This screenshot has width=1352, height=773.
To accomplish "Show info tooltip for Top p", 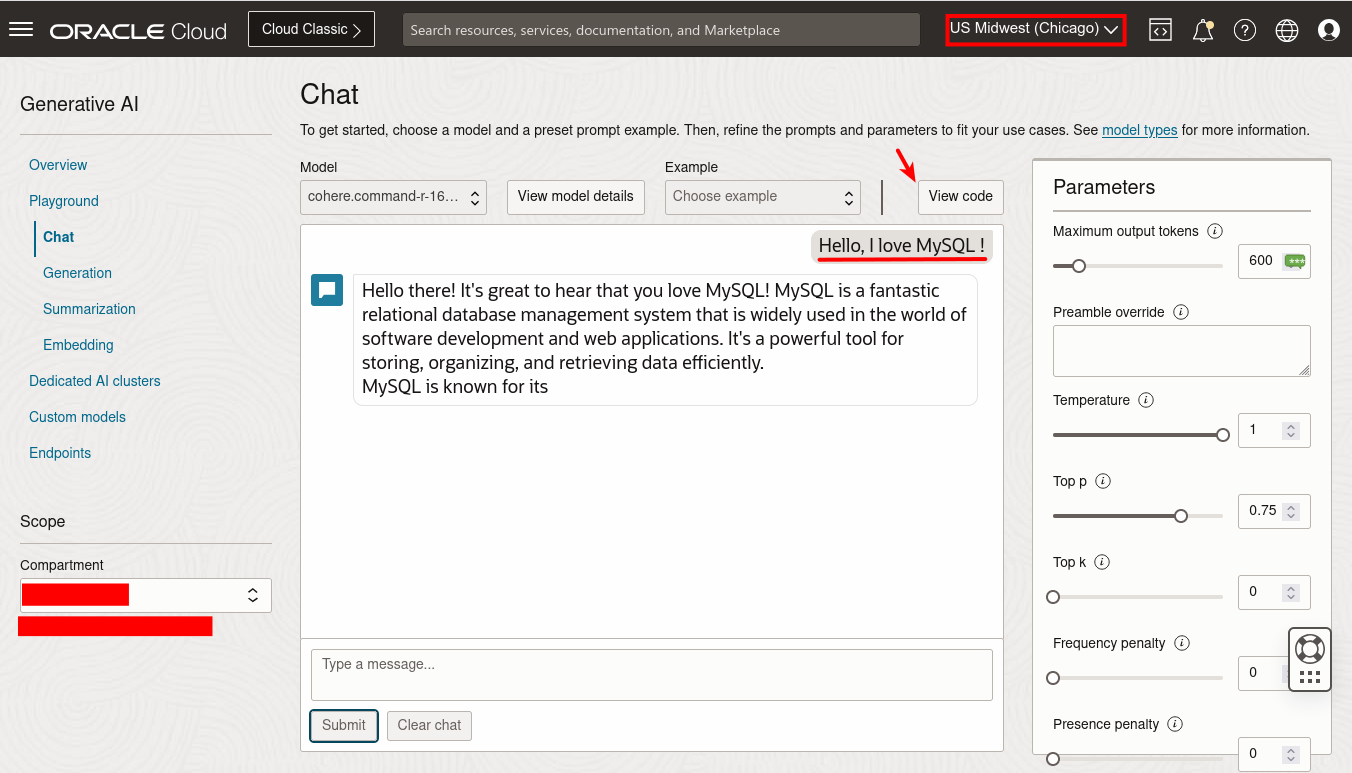I will point(1103,481).
